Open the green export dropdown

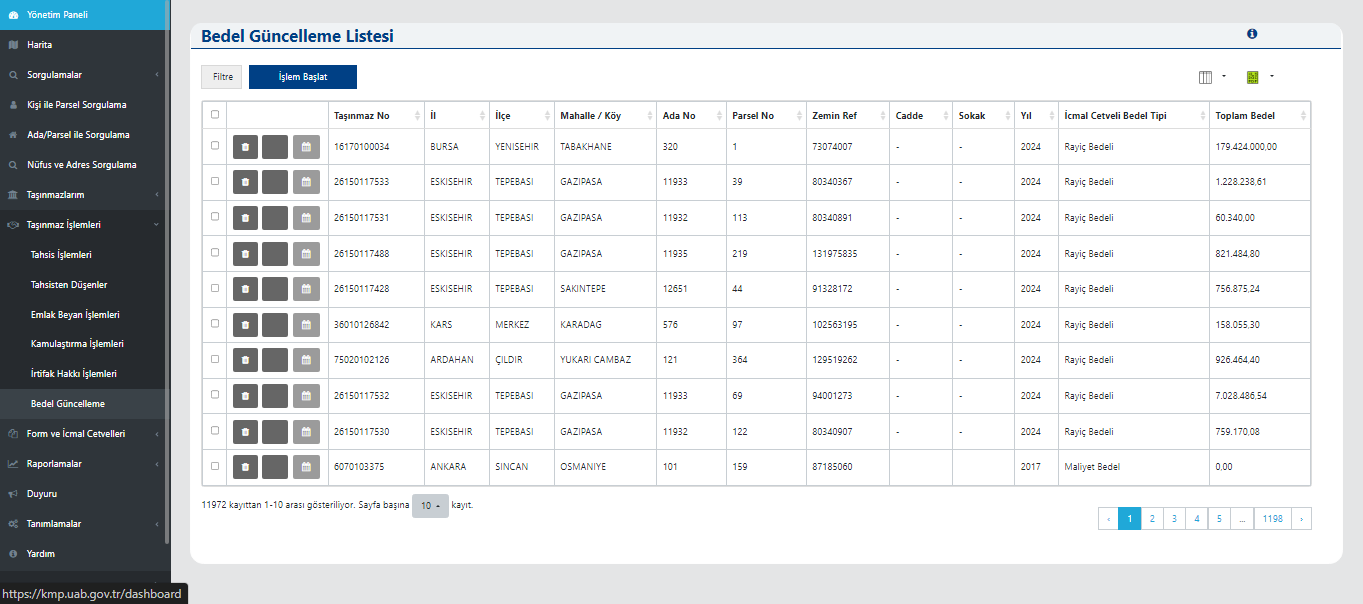[1259, 77]
